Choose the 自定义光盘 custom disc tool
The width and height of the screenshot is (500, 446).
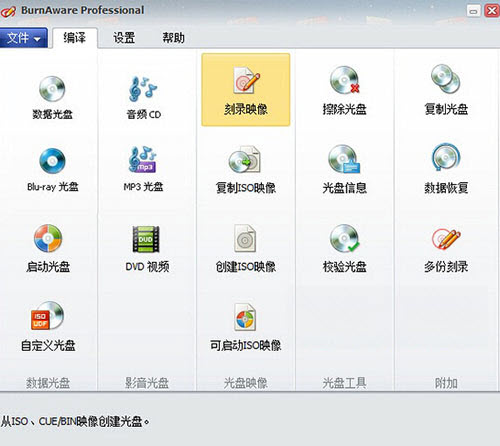point(48,327)
